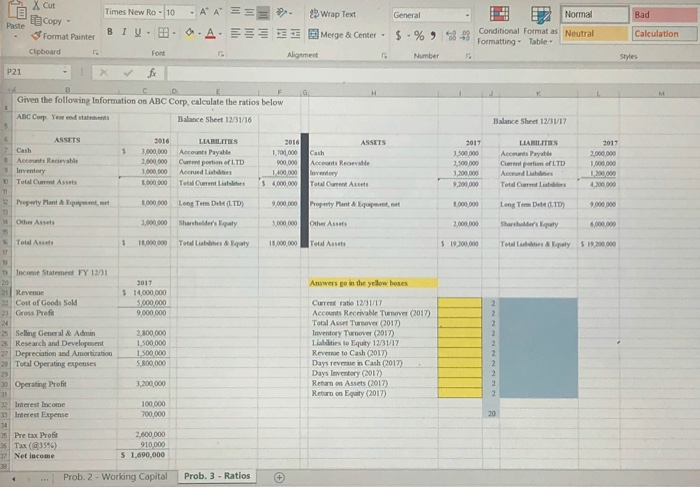Decrease font size with smaller A

pyautogui.click(x=217, y=12)
